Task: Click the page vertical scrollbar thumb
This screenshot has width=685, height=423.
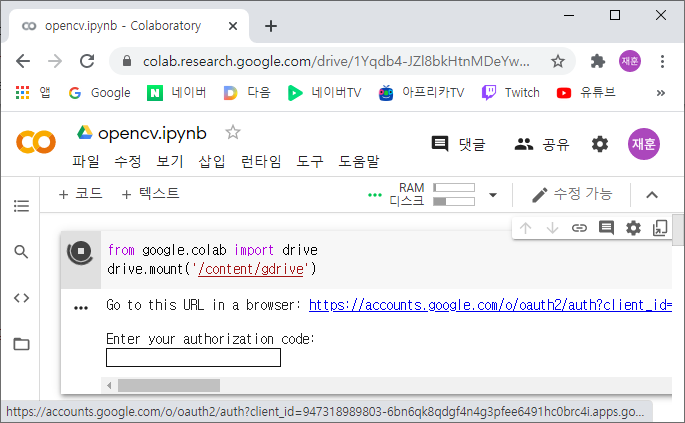Action: coord(678,231)
